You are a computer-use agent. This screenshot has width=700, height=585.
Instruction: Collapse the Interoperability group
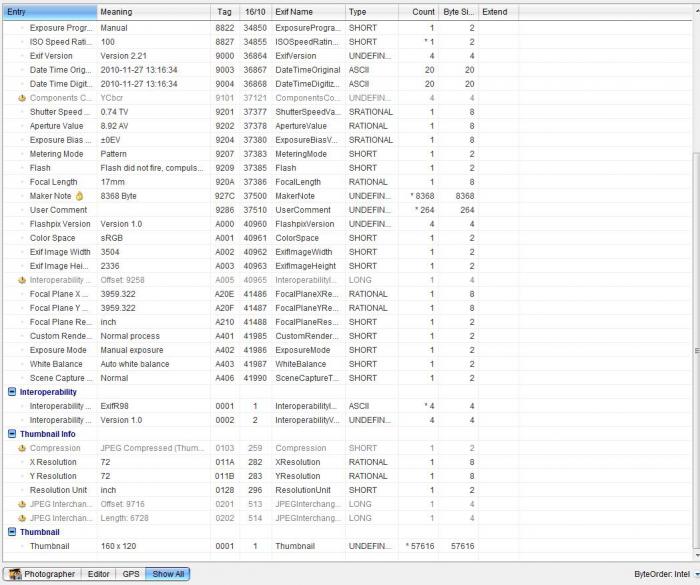[12, 392]
